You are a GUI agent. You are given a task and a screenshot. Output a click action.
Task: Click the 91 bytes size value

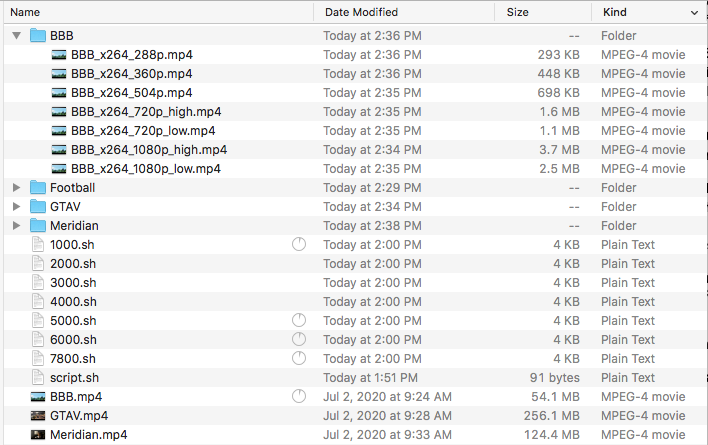coord(554,378)
